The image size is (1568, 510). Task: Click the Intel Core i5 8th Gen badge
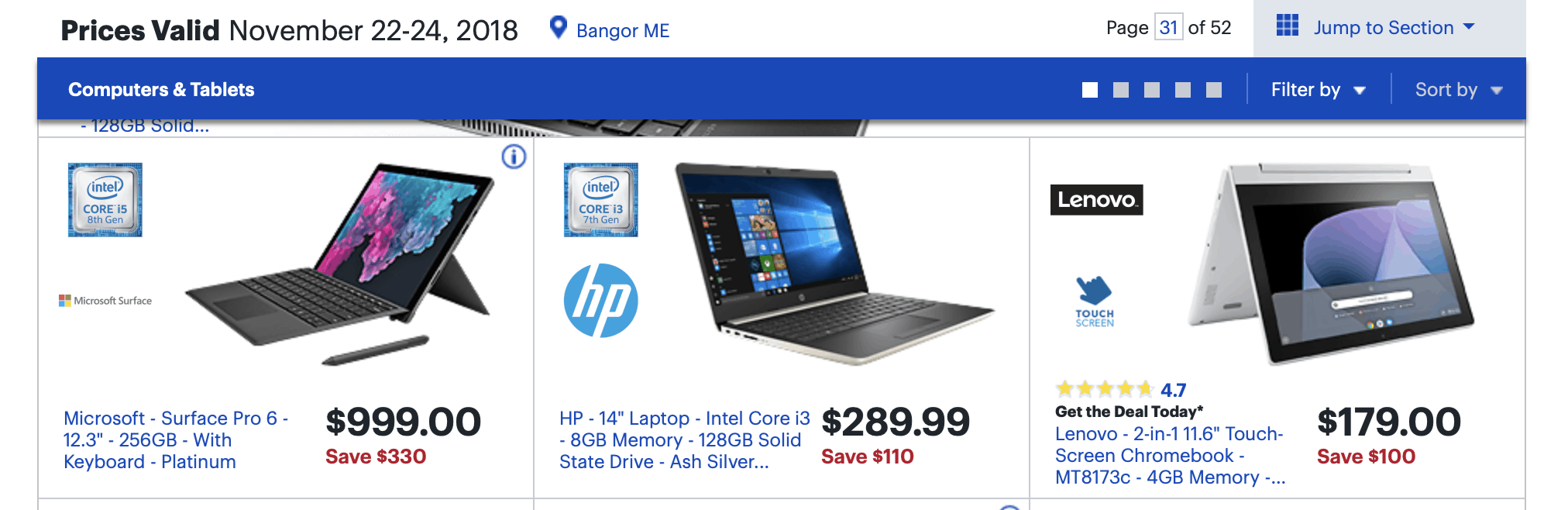click(105, 200)
